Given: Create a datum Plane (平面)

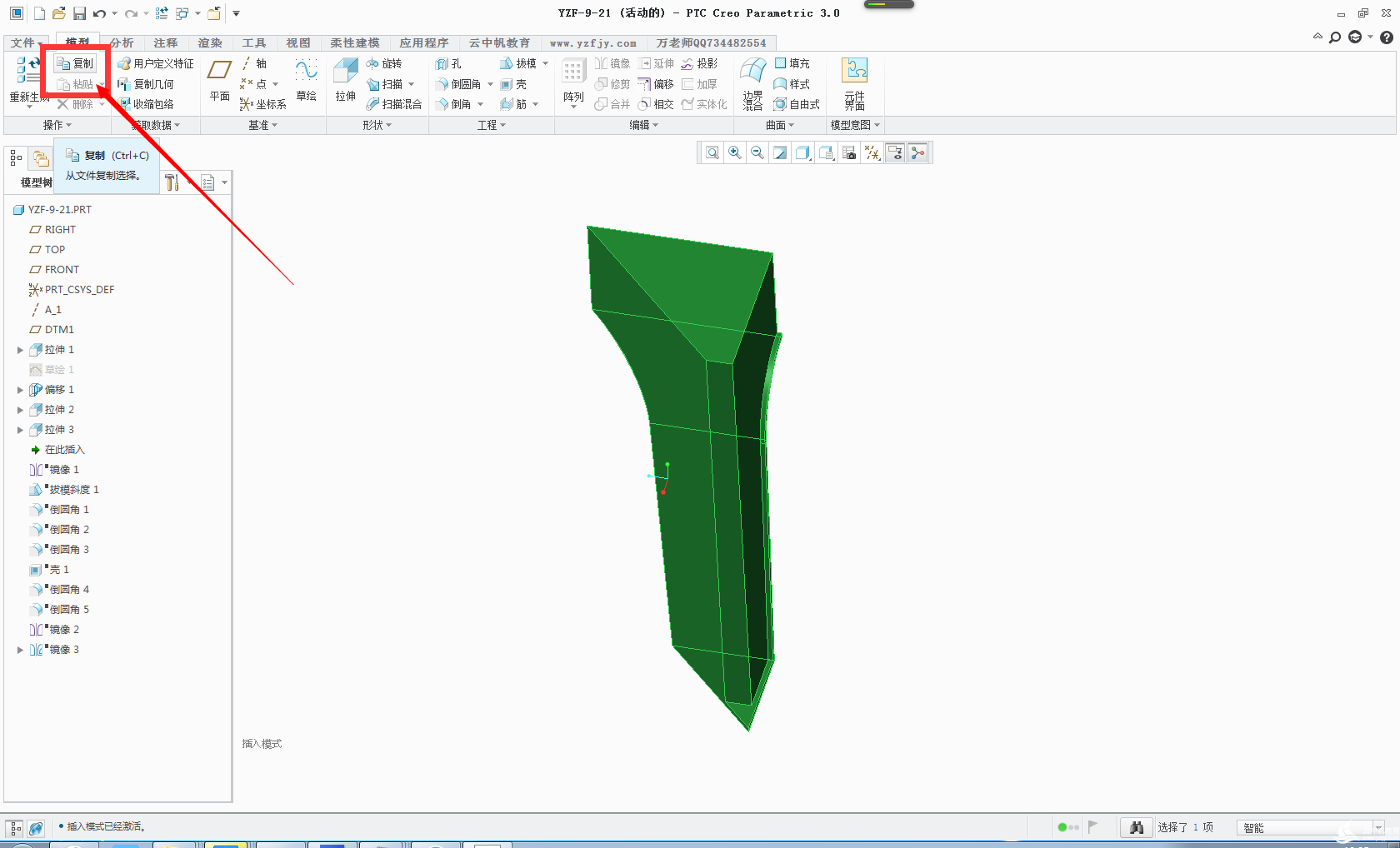Looking at the screenshot, I should coord(219,80).
